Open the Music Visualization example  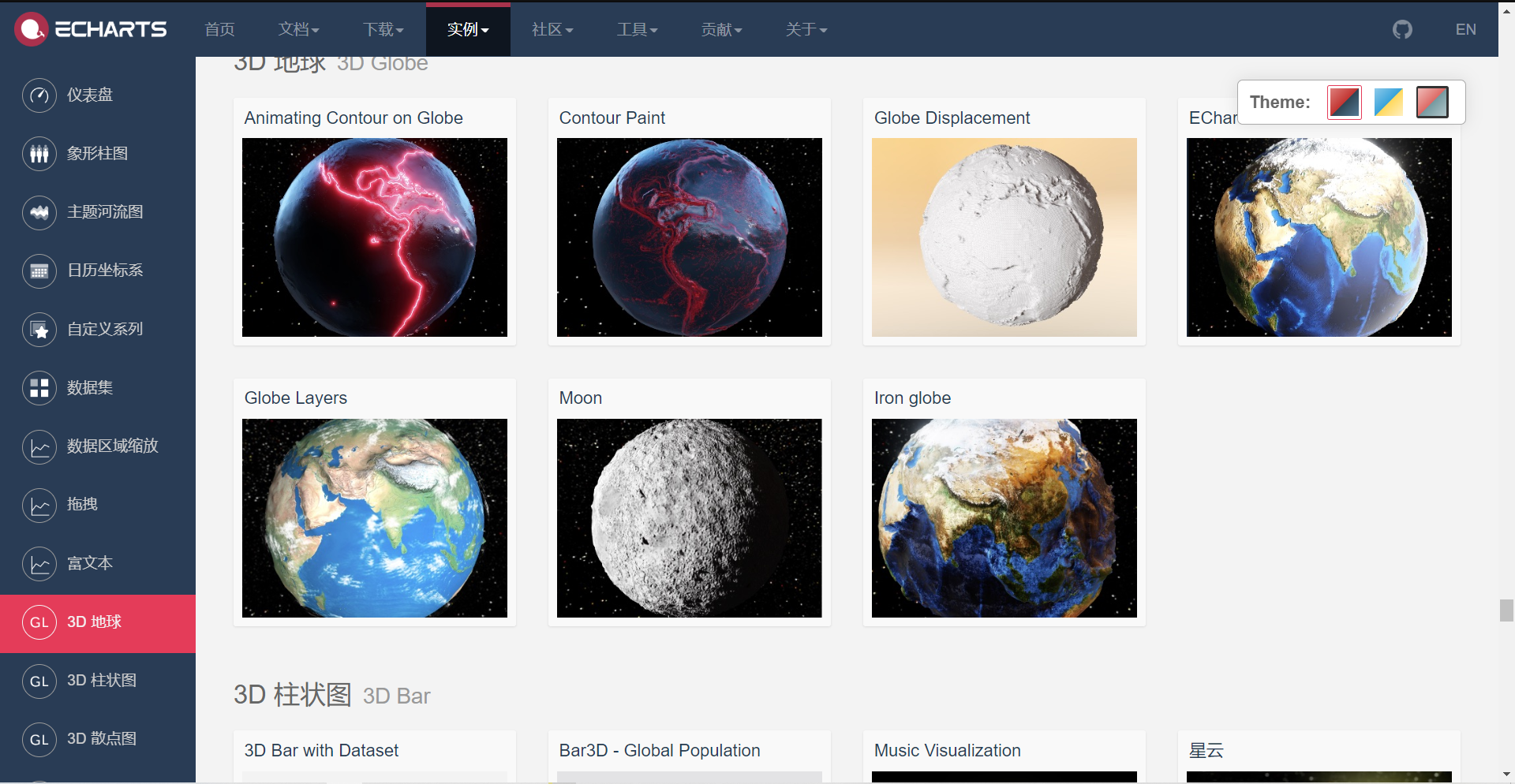coord(1004,757)
